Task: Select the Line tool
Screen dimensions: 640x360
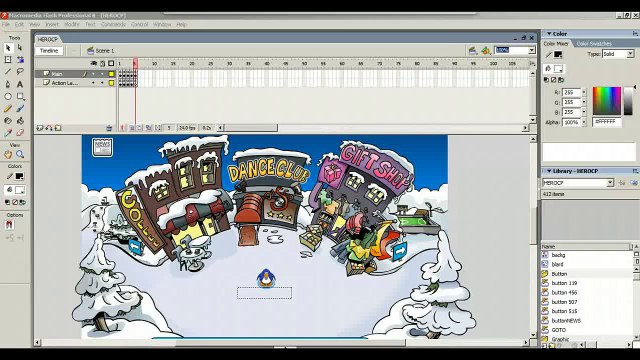Action: point(8,72)
